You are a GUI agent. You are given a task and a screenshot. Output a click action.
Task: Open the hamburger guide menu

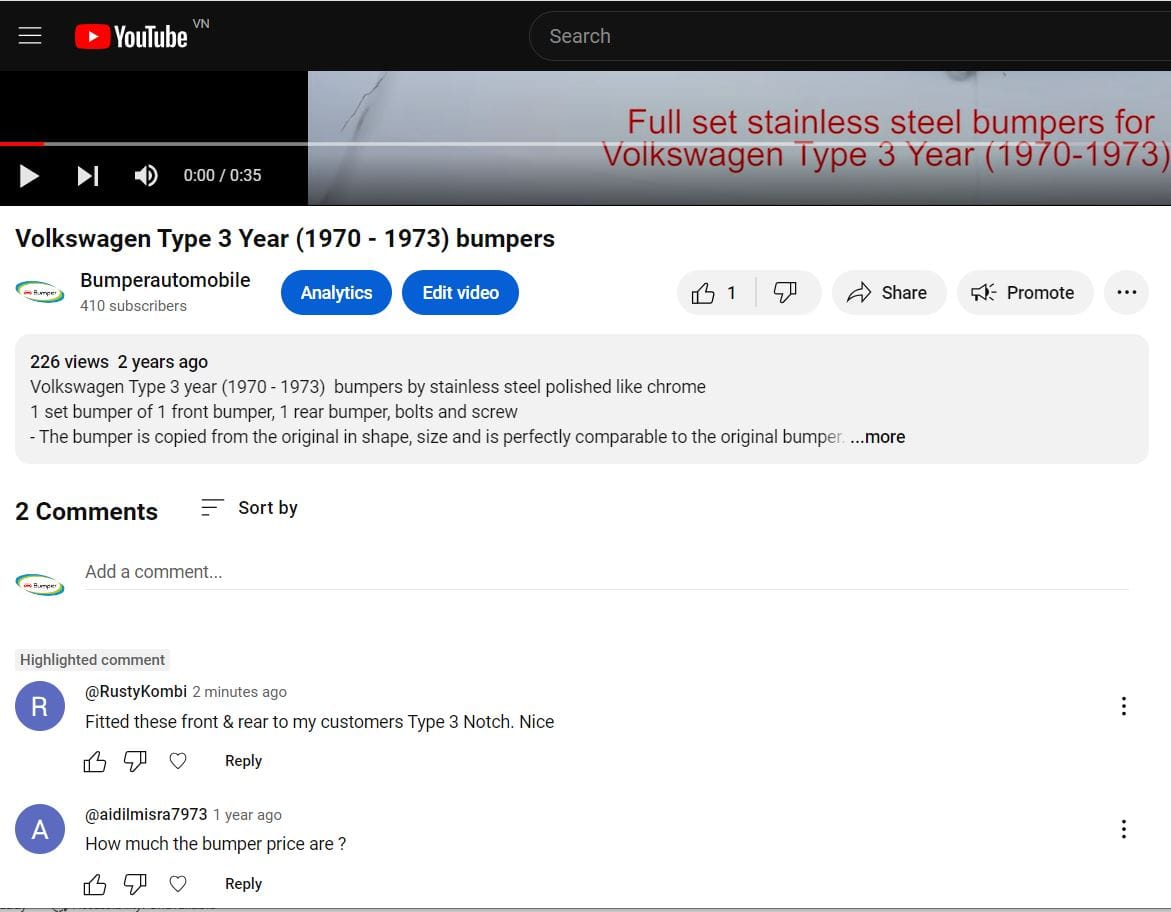tap(30, 36)
